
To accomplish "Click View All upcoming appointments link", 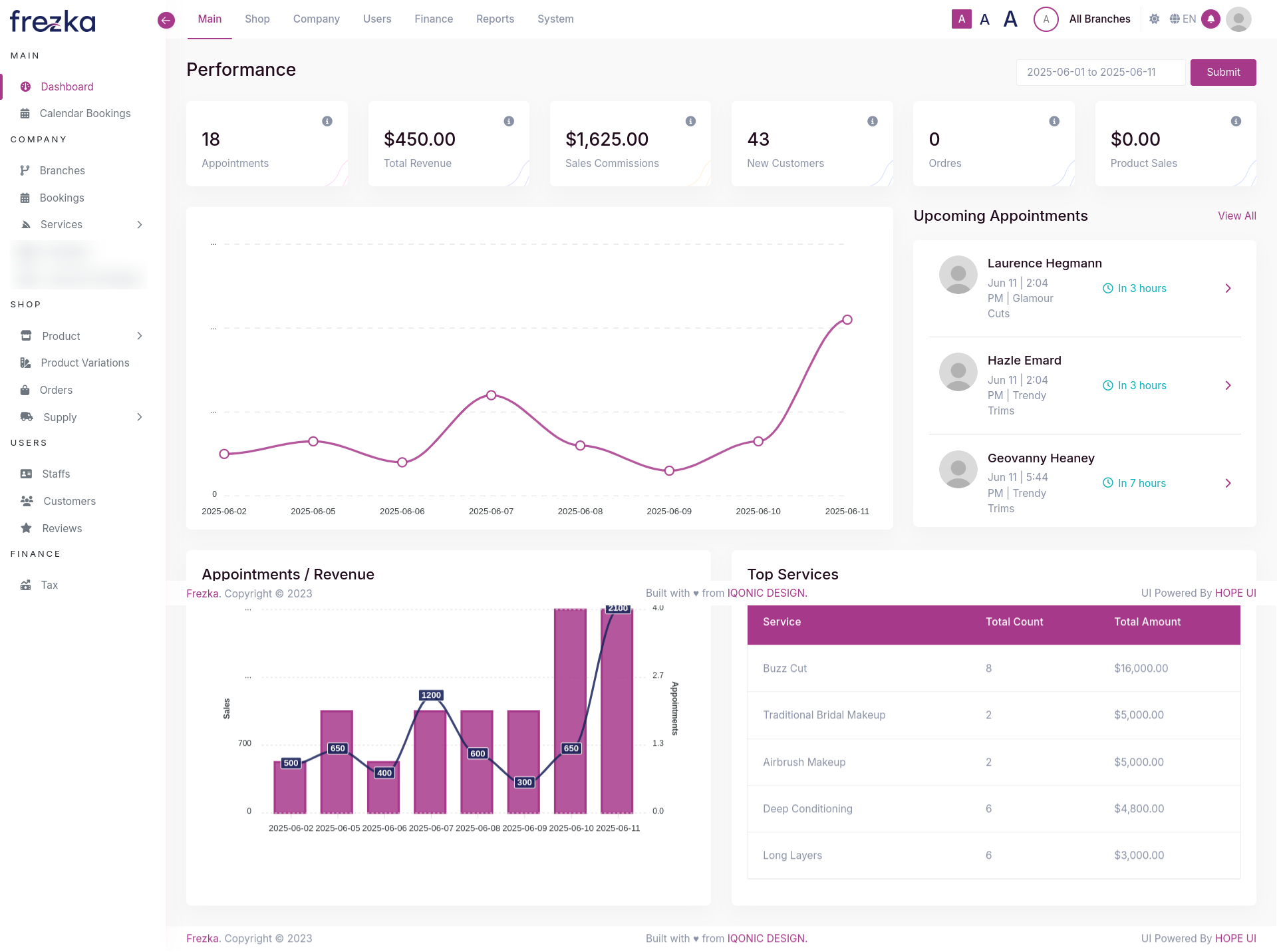I will (x=1236, y=216).
